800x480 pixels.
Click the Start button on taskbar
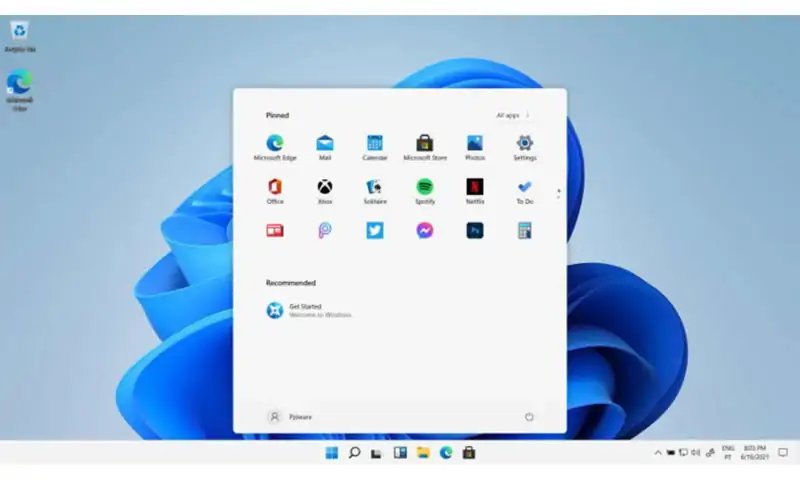tap(332, 452)
